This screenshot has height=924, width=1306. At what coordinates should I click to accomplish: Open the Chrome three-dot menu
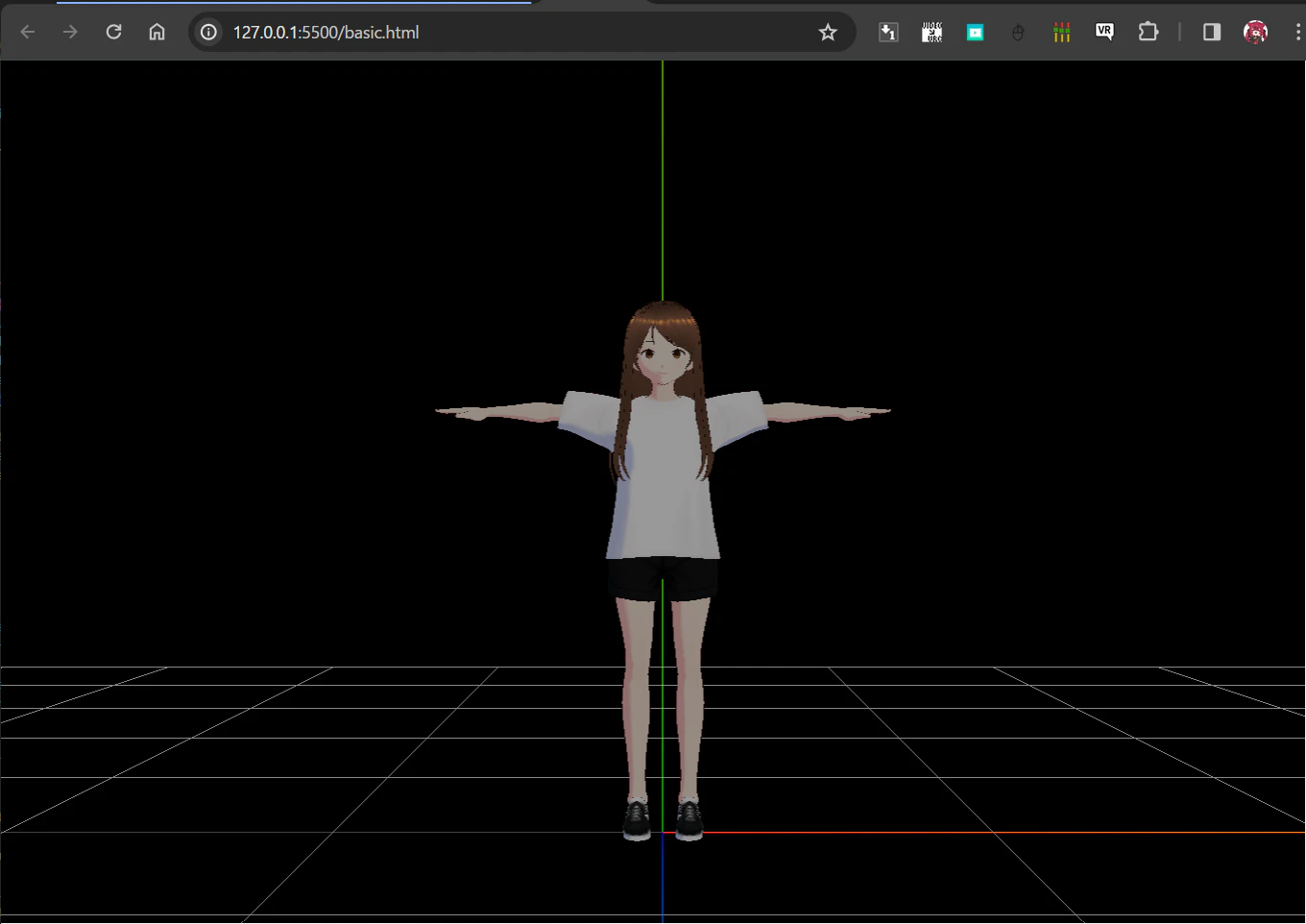click(1297, 33)
